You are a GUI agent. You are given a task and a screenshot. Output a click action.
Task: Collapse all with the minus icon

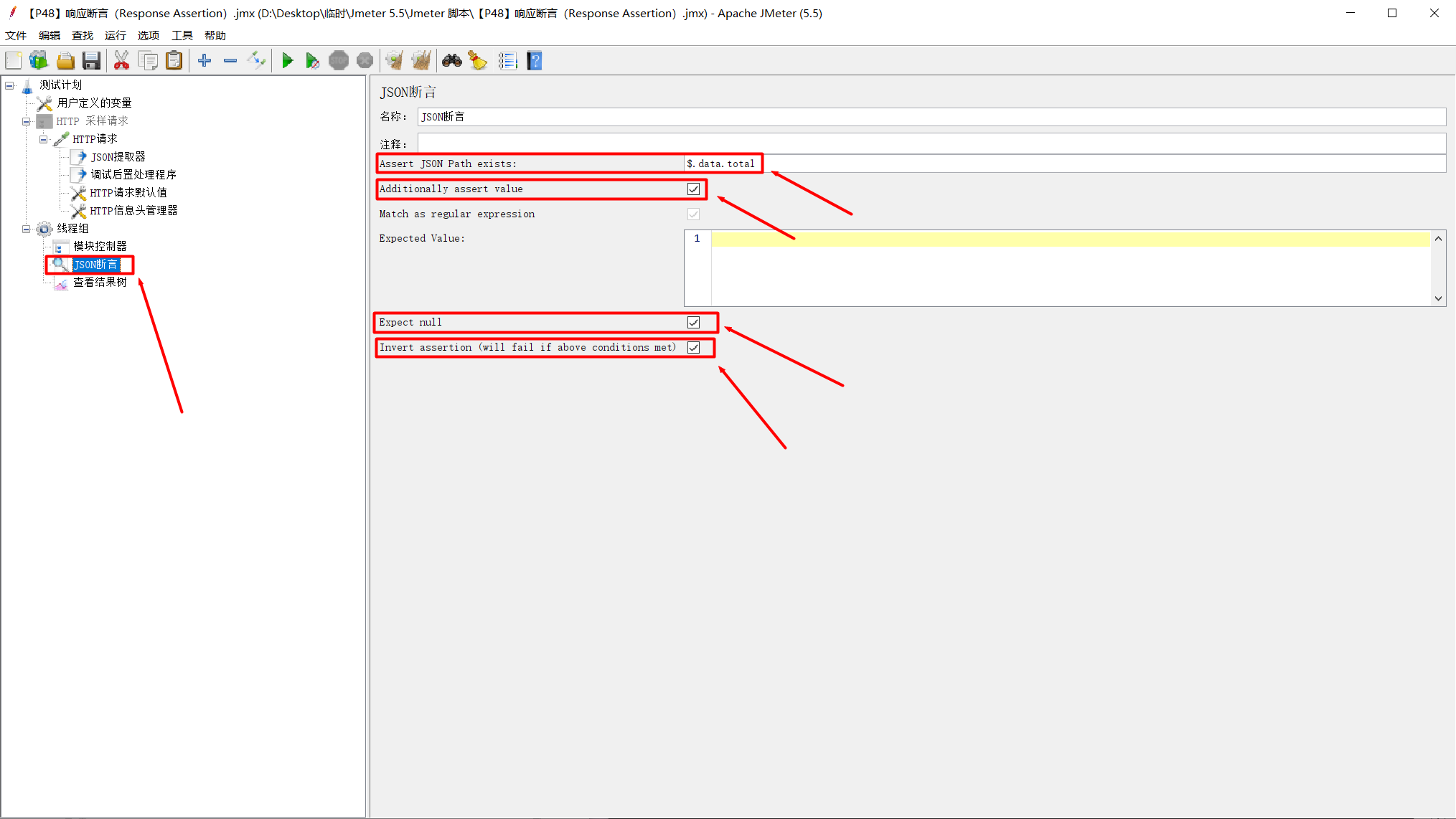coord(230,61)
